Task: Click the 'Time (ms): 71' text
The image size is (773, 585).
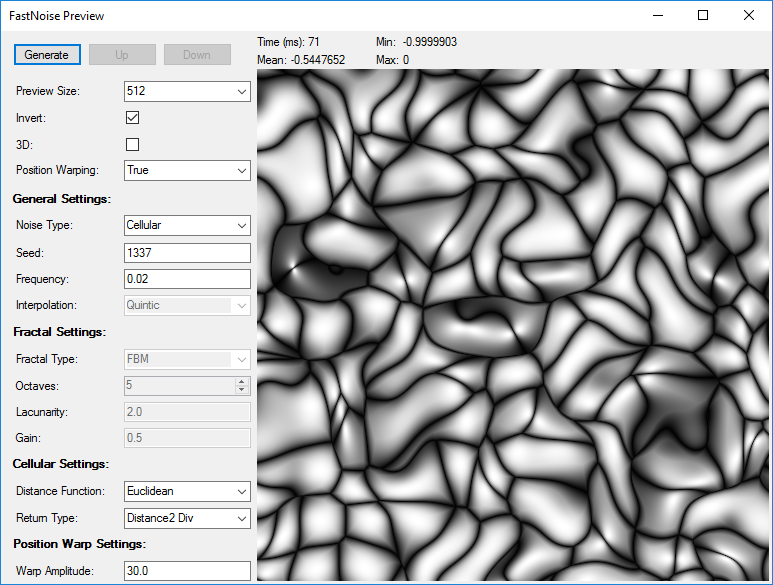Action: pos(288,42)
